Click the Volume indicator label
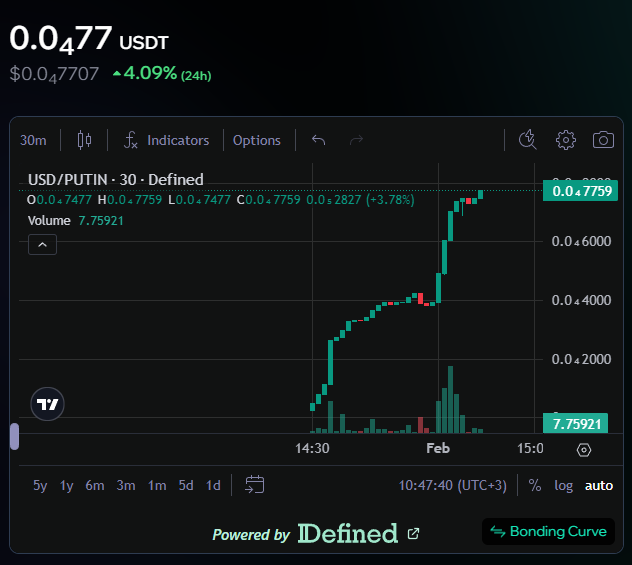632x565 pixels. click(x=49, y=221)
